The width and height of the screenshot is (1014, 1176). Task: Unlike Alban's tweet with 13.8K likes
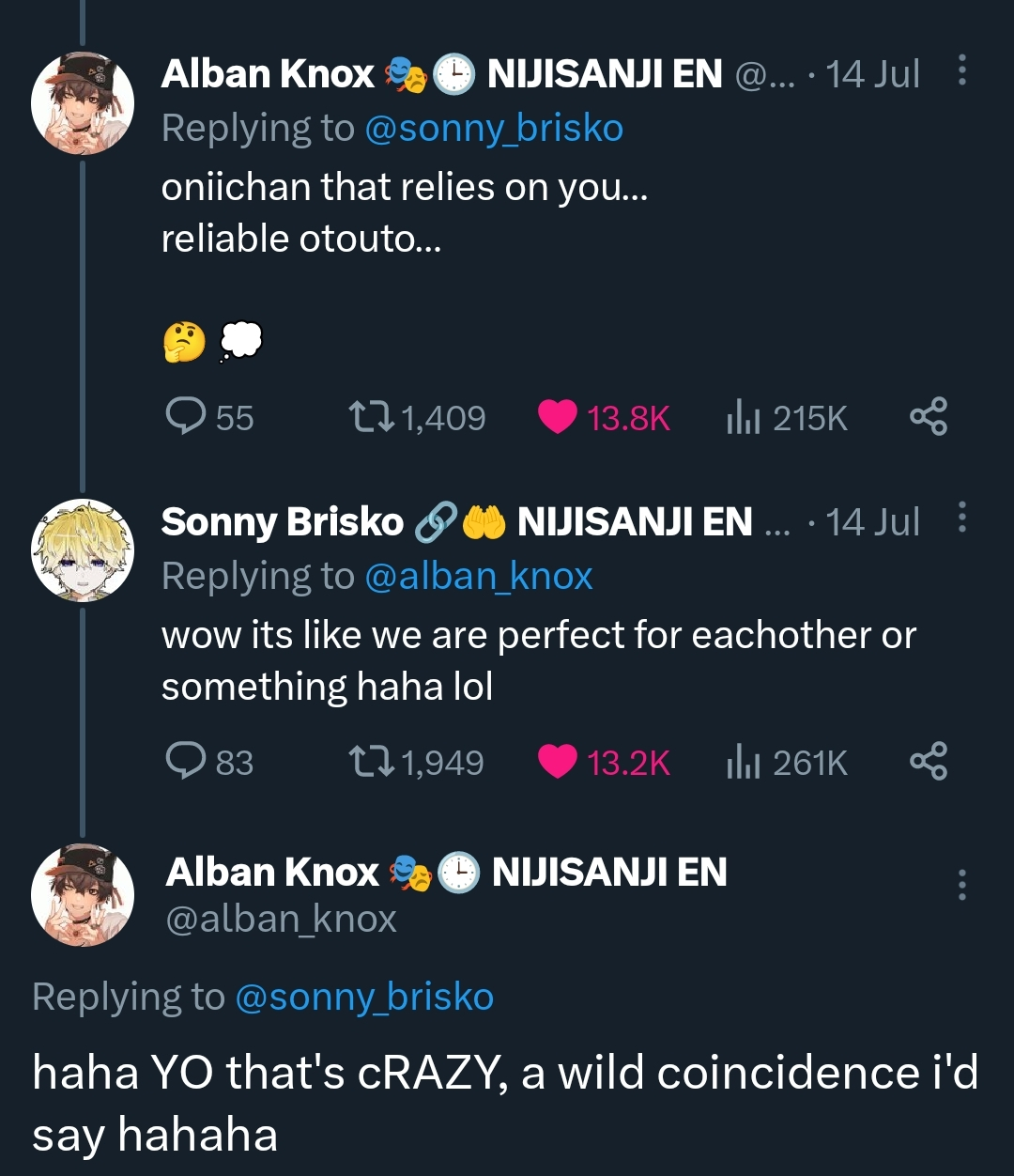[x=558, y=417]
